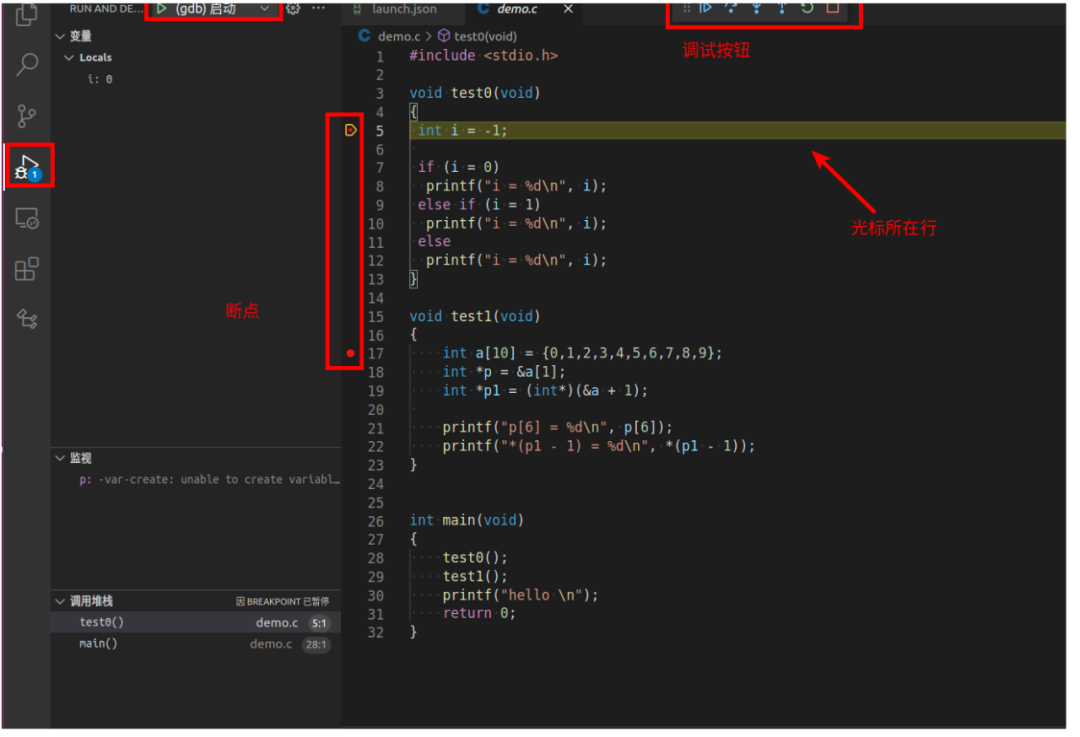Restart the debug session
The image size is (1080, 737).
(x=808, y=8)
